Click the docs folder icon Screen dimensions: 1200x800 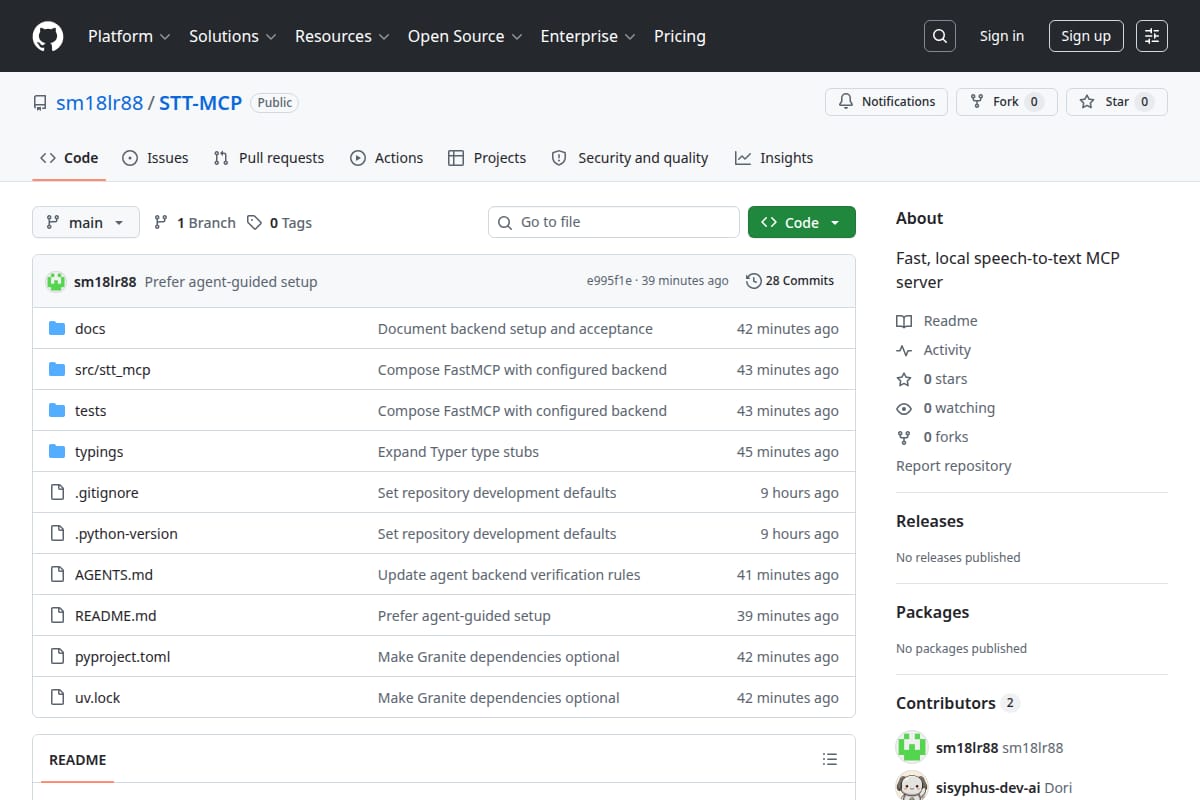tap(57, 329)
